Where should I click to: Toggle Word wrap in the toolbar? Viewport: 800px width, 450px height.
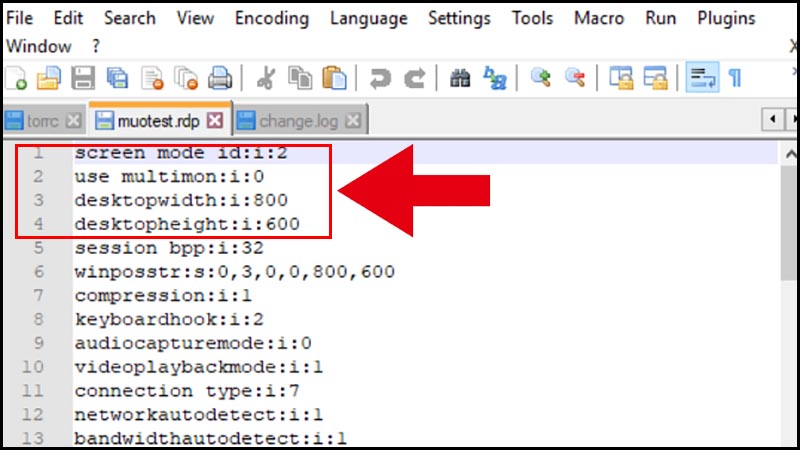click(702, 78)
